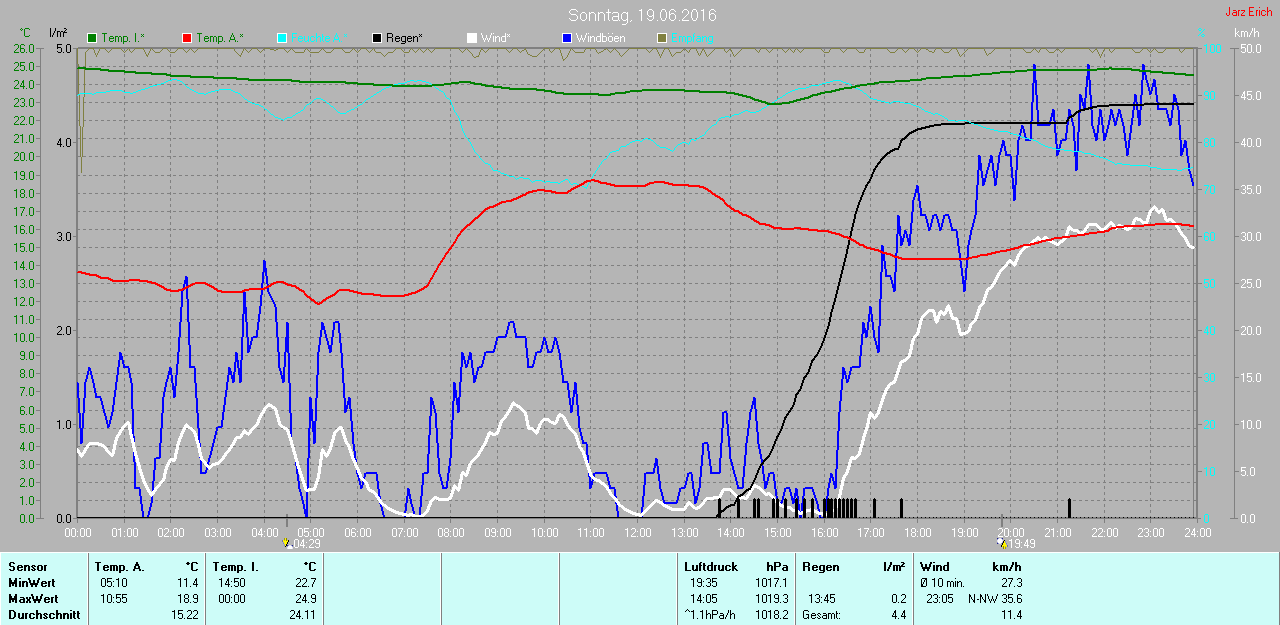Screen dimensions: 1280x625
Task: Click the indoor minimum value 22.7
Action: click(305, 583)
